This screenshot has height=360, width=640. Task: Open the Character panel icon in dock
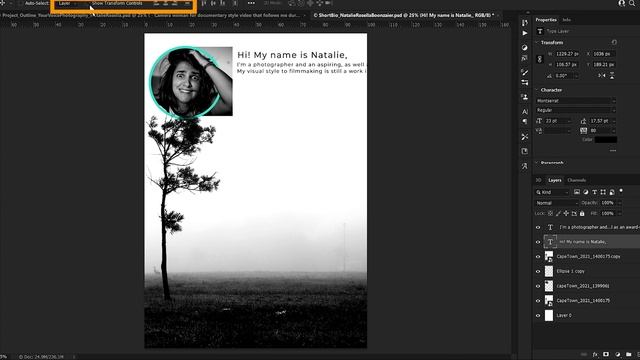pyautogui.click(x=524, y=111)
